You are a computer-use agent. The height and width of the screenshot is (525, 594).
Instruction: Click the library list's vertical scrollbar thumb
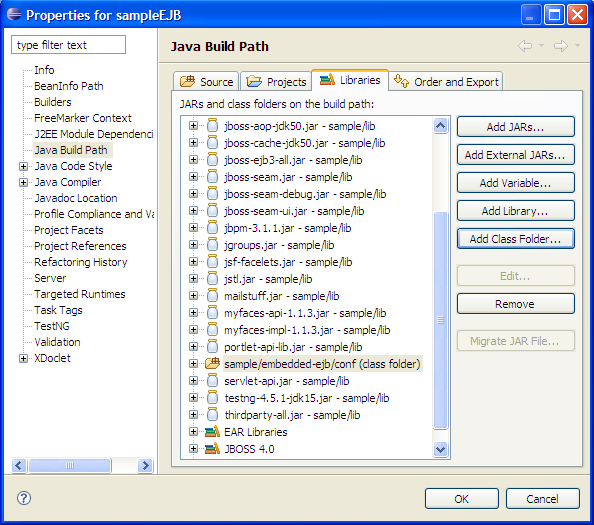point(441,320)
